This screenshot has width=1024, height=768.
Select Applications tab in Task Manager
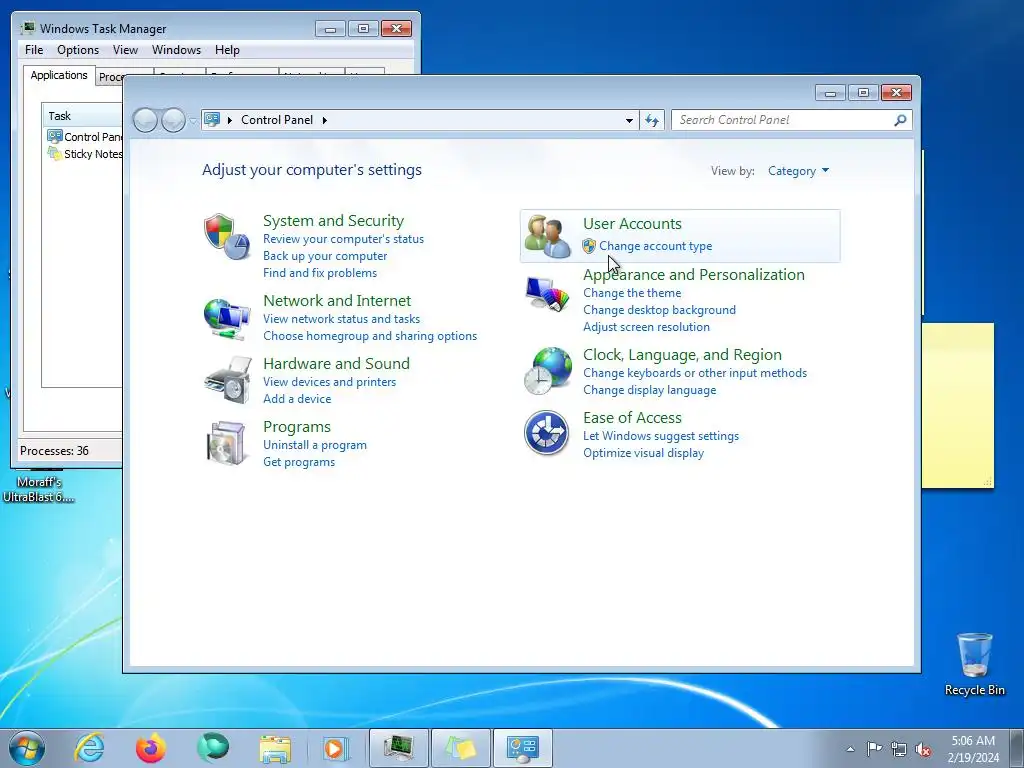(59, 75)
